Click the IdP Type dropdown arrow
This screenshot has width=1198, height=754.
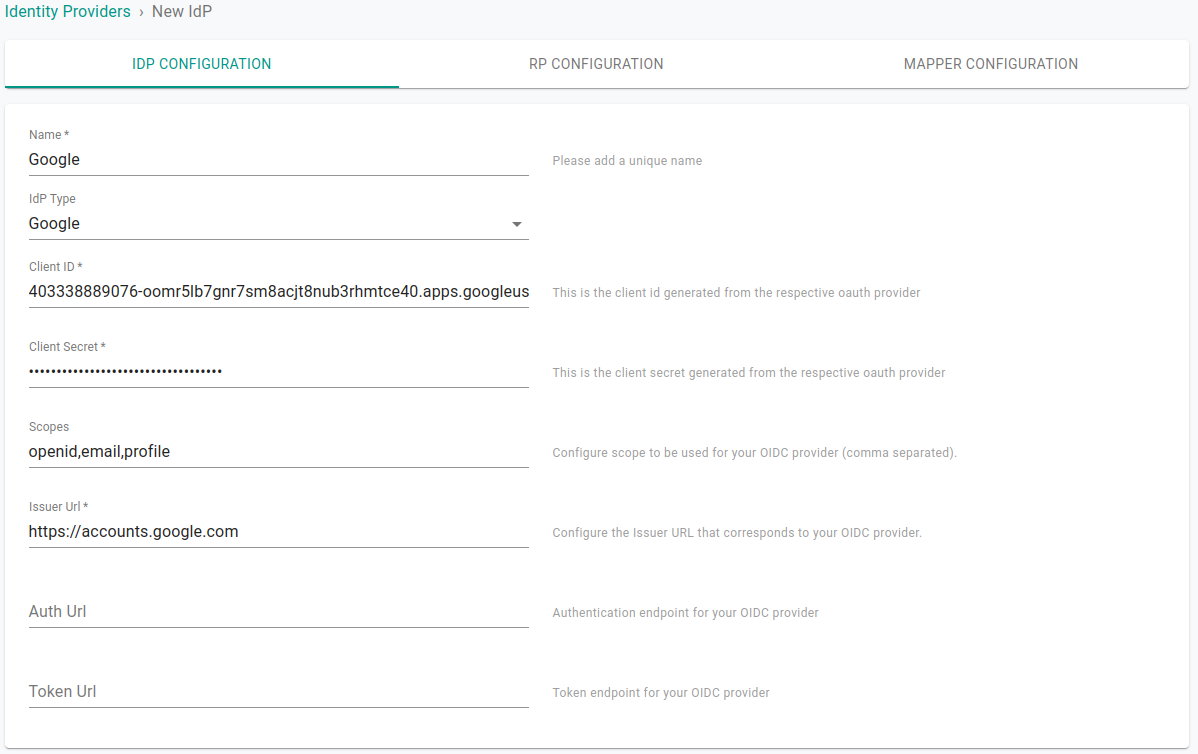516,225
